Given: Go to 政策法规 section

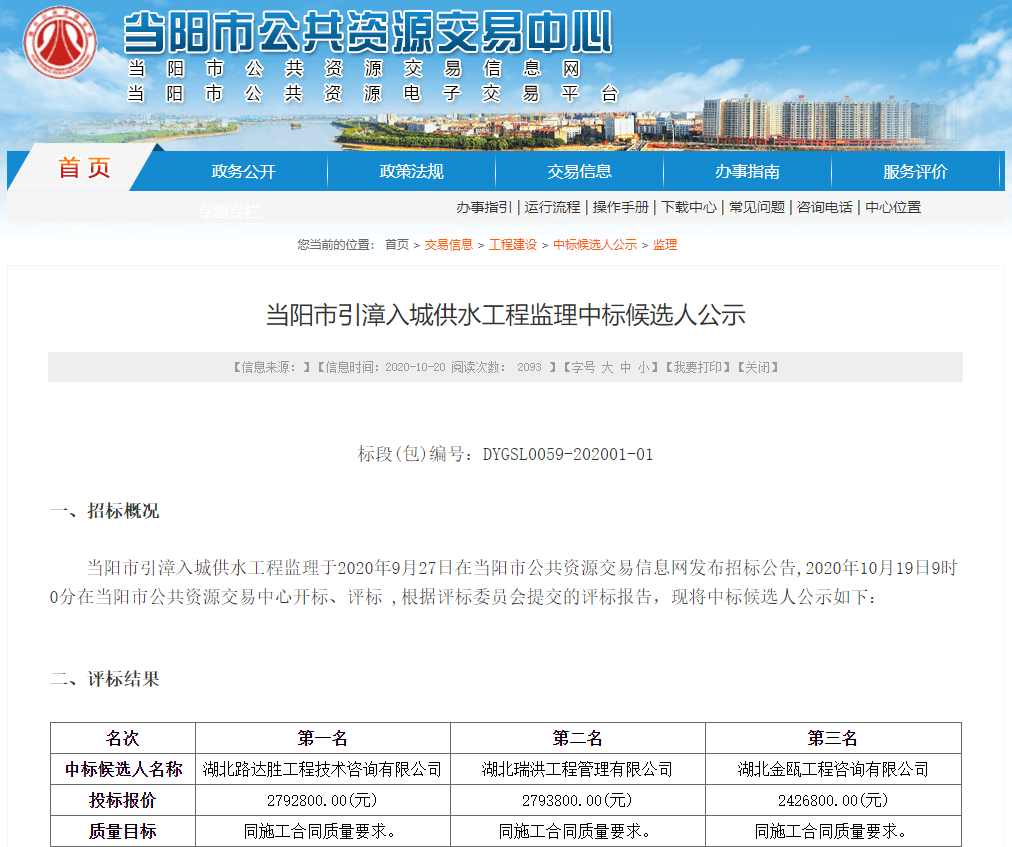Looking at the screenshot, I should [x=411, y=171].
